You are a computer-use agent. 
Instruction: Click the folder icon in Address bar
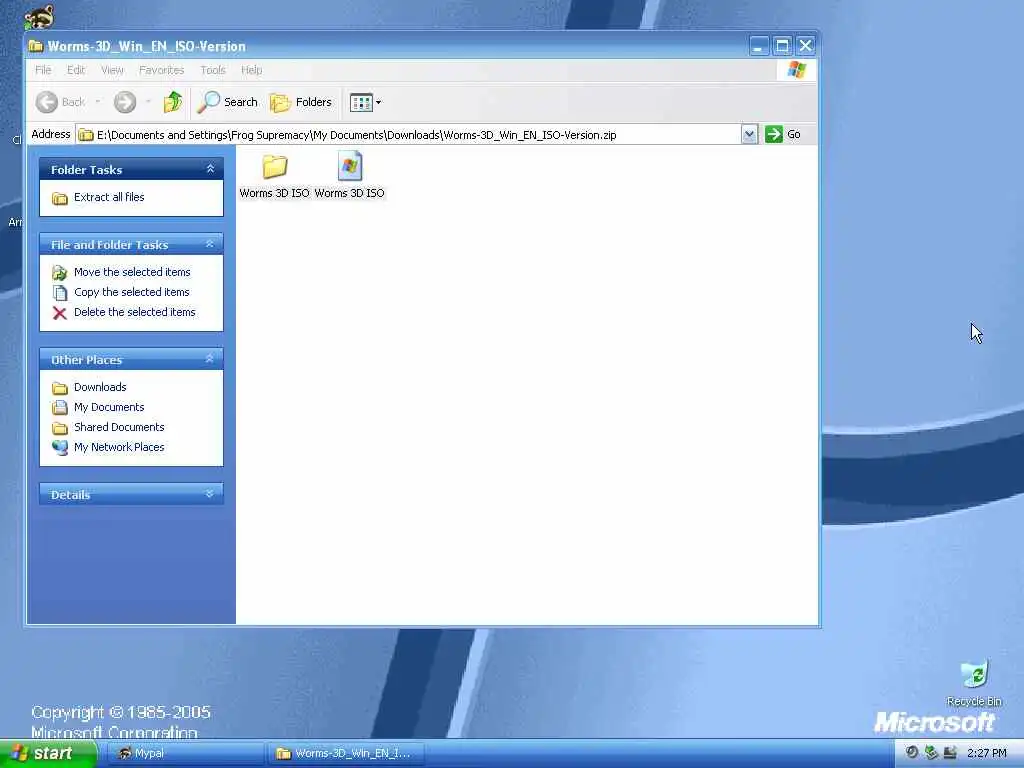tap(86, 135)
